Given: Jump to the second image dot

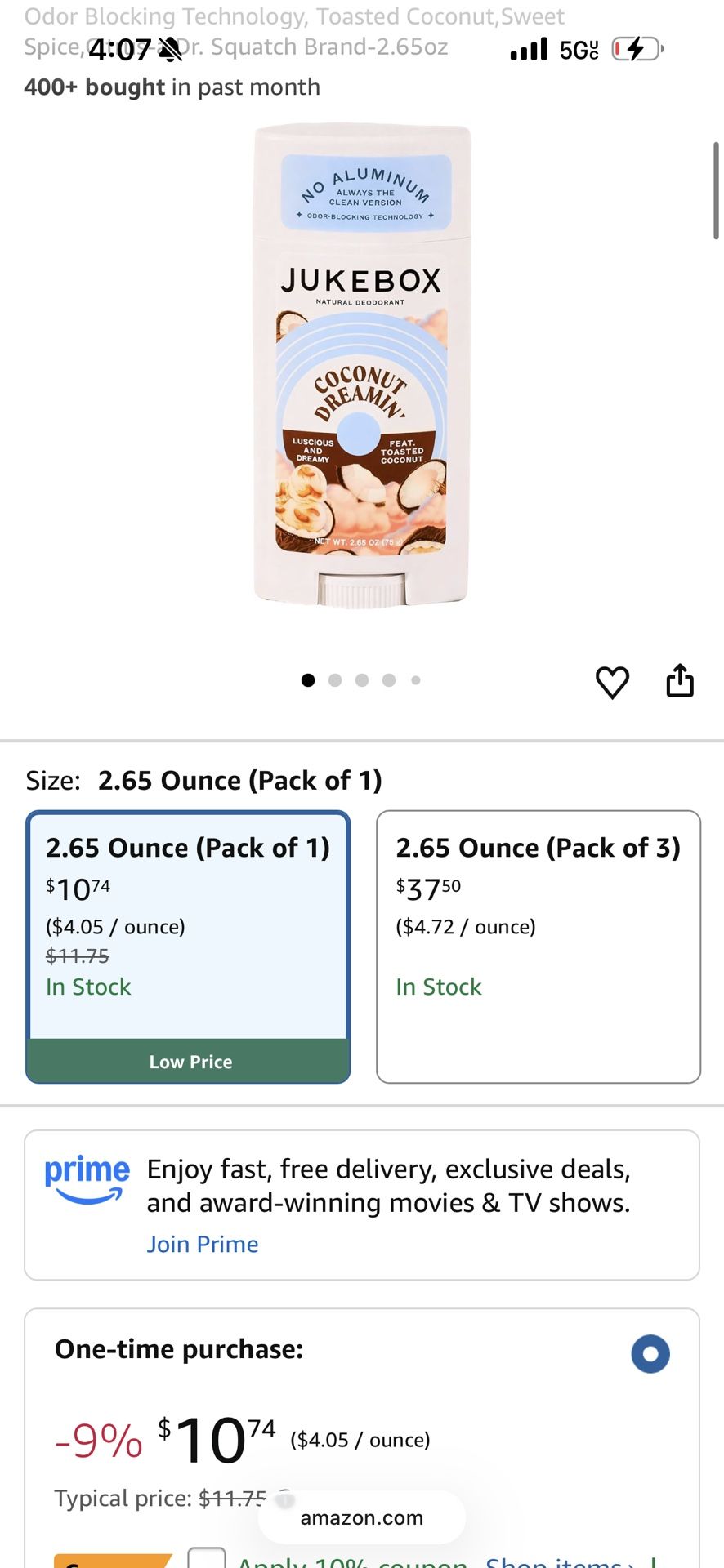Looking at the screenshot, I should [x=335, y=680].
